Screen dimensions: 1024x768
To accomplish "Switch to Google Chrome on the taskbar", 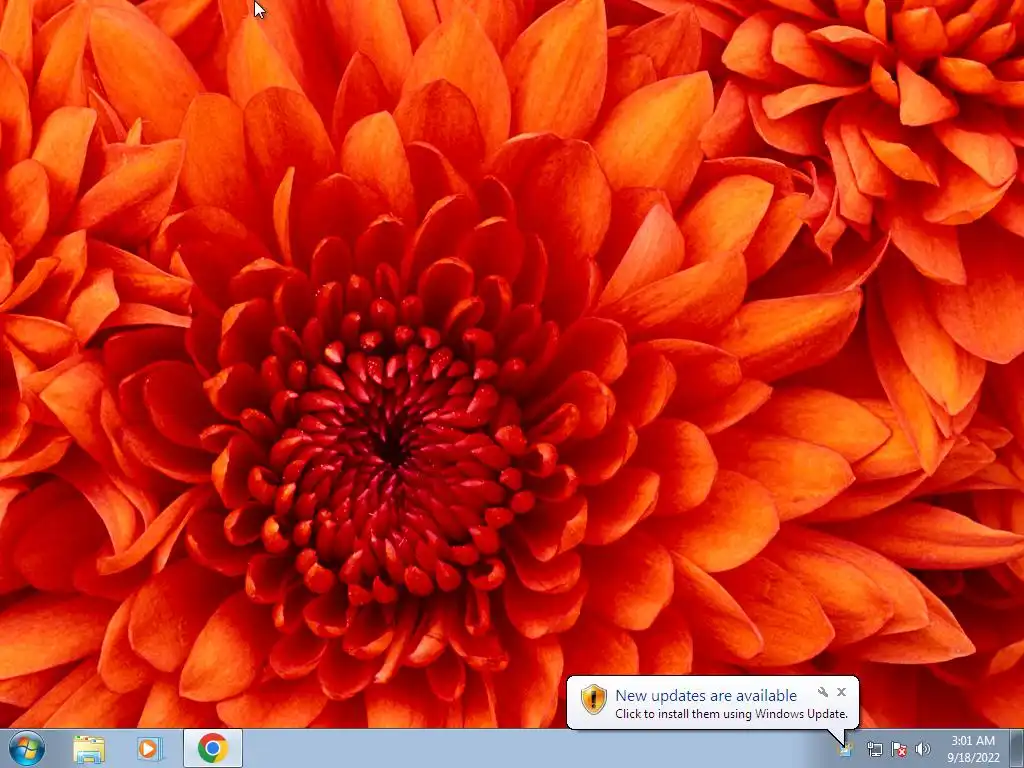I will coord(213,748).
